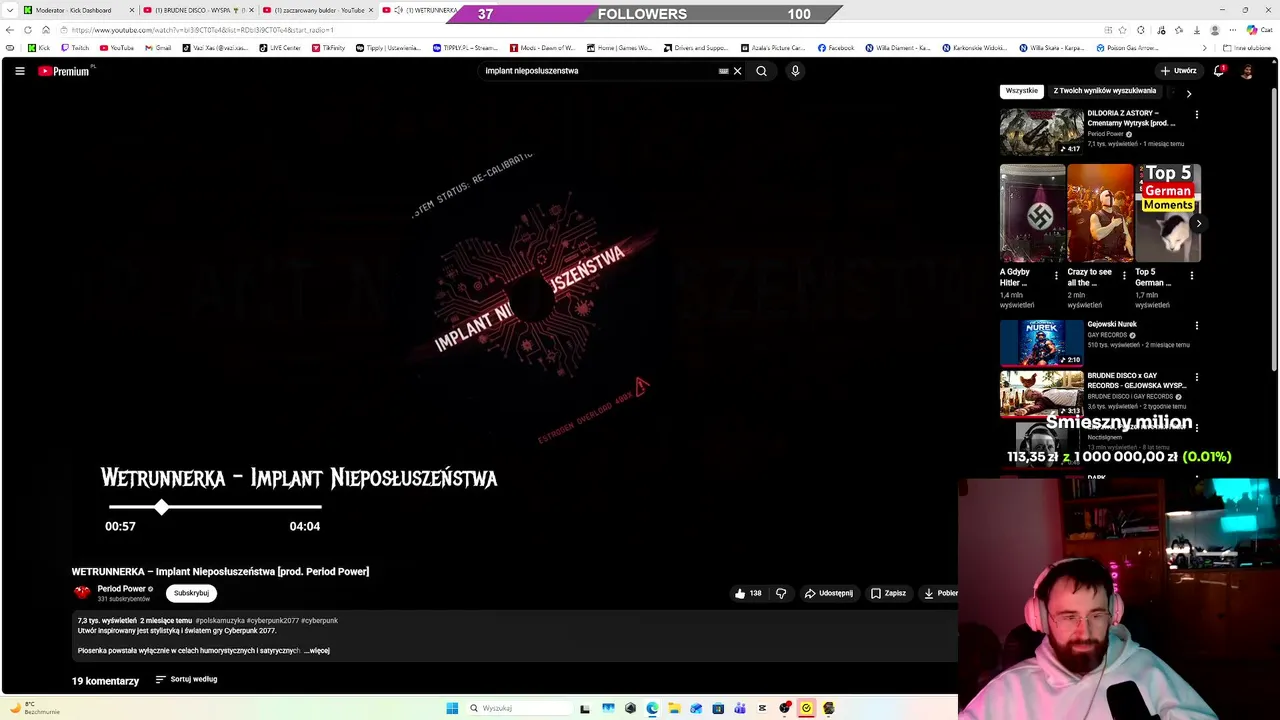Open the Kick bookmark
Viewport: 1280px width, 720px height.
point(39,48)
